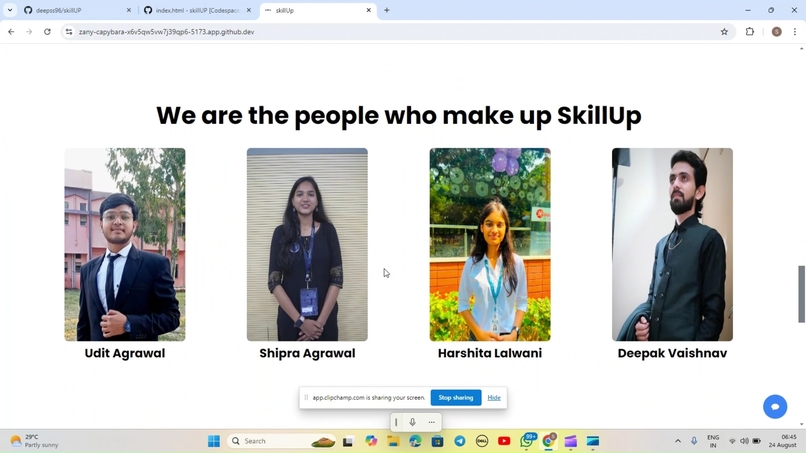Click the Stop sharing button
Viewport: 806px width, 453px height.
click(x=456, y=397)
